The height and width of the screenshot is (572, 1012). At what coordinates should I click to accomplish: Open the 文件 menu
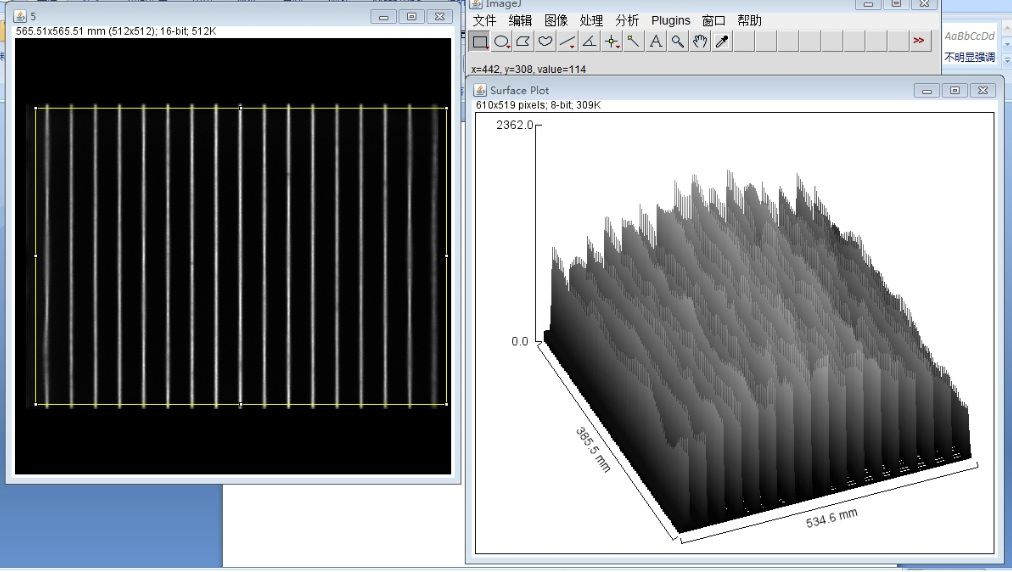pos(484,20)
